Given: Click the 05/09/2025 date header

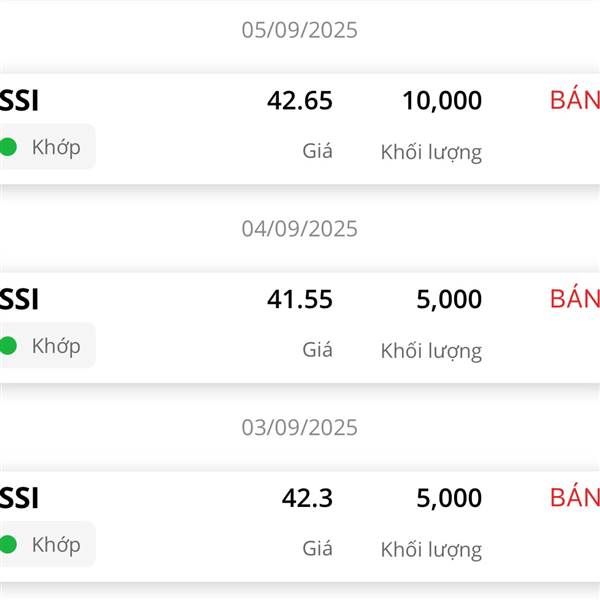Looking at the screenshot, I should click(x=300, y=30).
